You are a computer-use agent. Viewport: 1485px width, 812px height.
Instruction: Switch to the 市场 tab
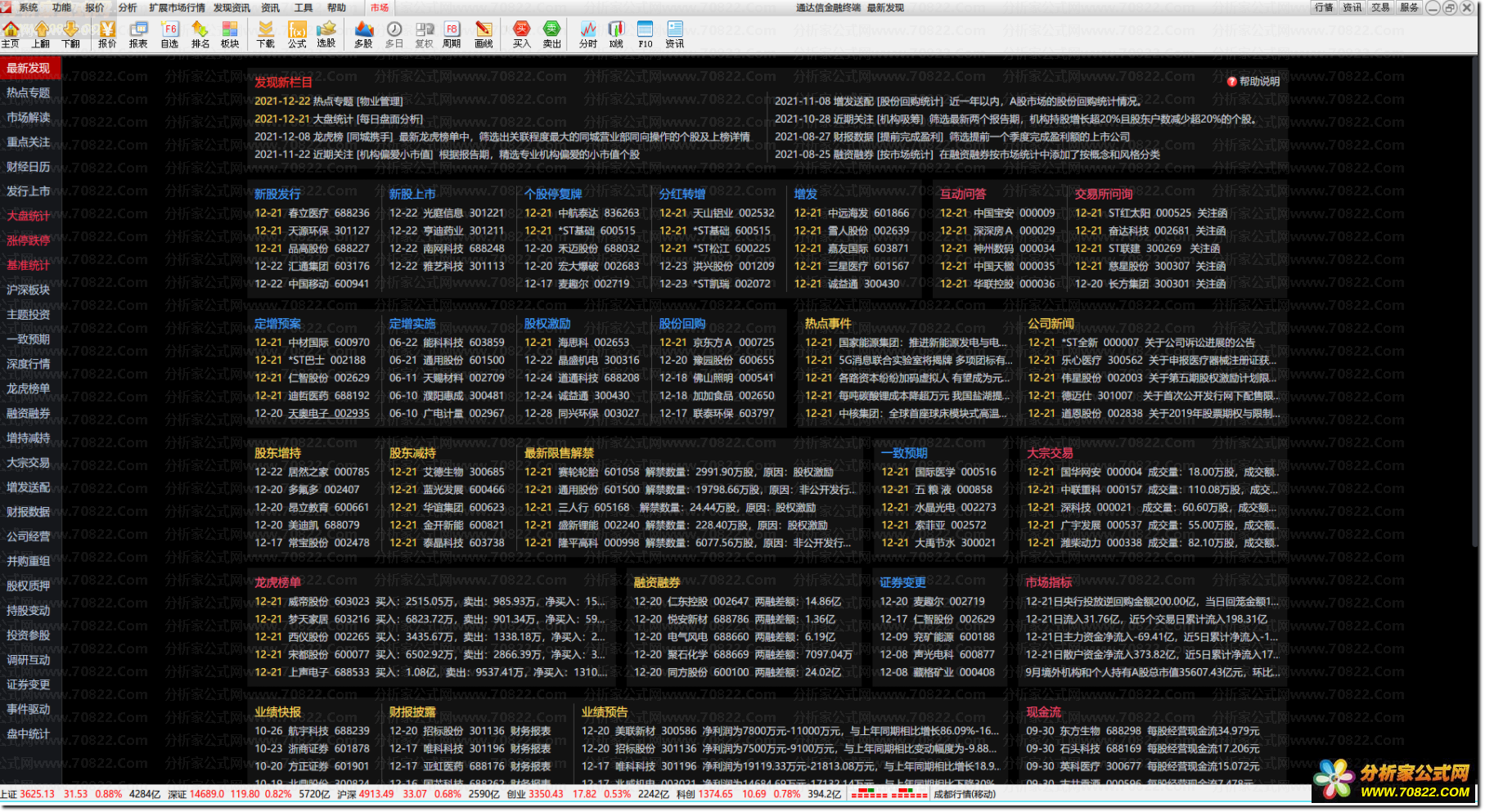pos(380,7)
